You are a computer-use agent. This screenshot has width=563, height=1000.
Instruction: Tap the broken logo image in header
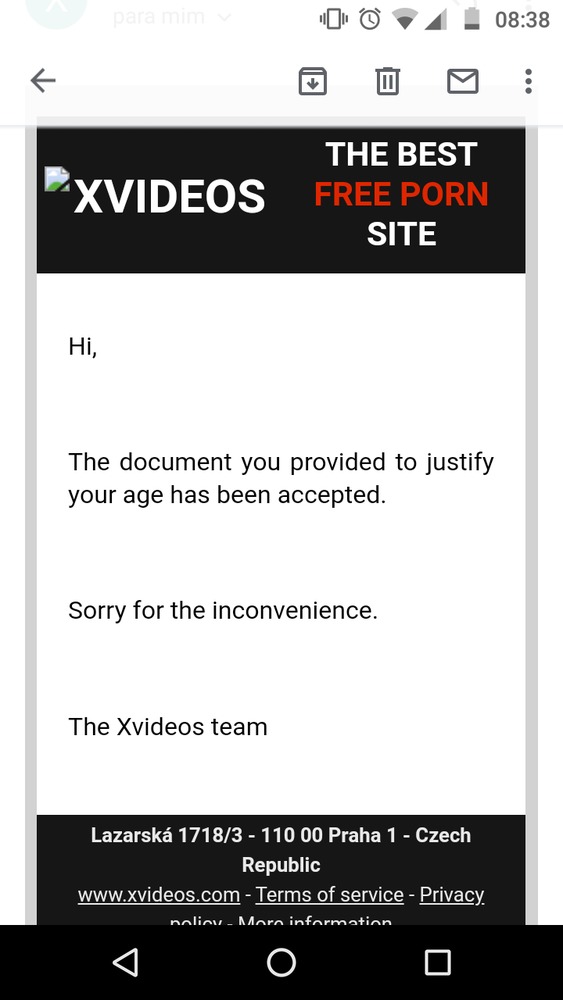(57, 179)
